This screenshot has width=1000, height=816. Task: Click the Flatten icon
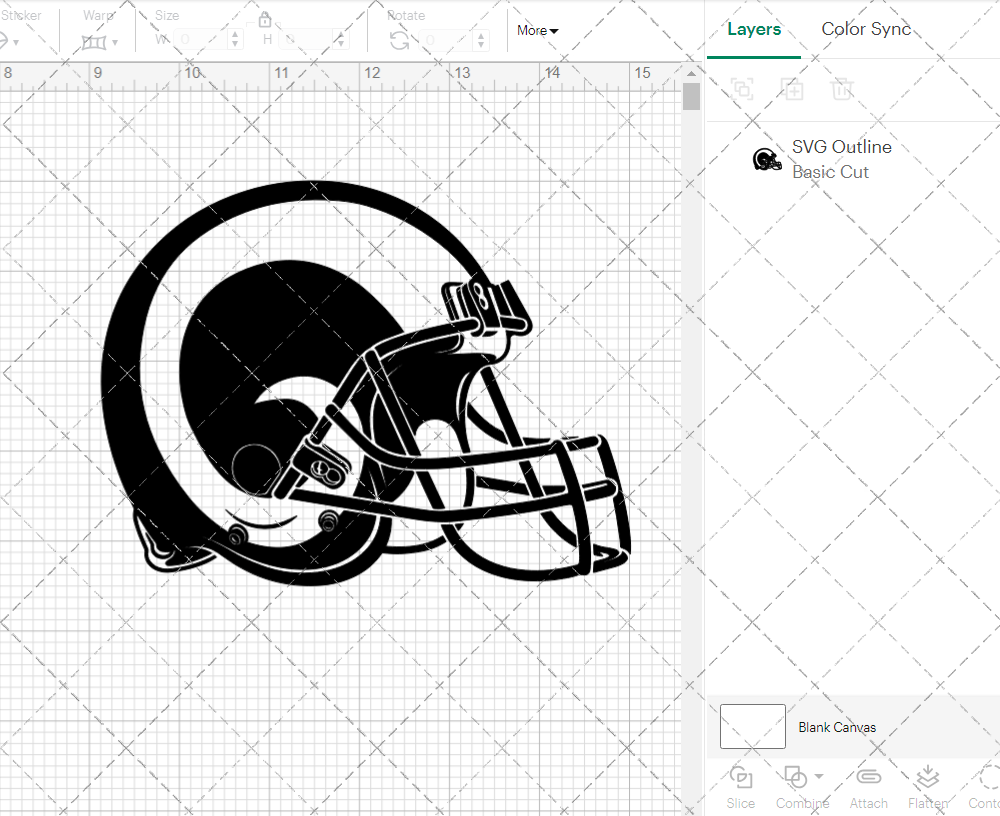927,778
